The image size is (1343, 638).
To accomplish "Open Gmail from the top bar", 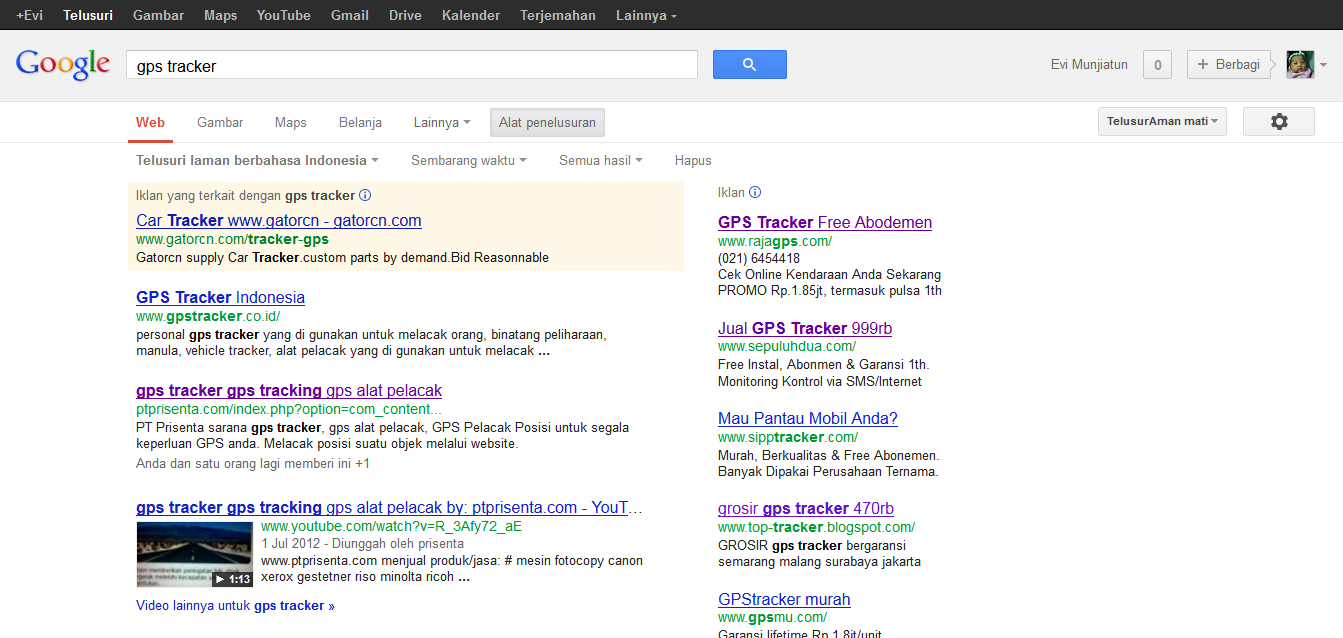I will (x=350, y=15).
